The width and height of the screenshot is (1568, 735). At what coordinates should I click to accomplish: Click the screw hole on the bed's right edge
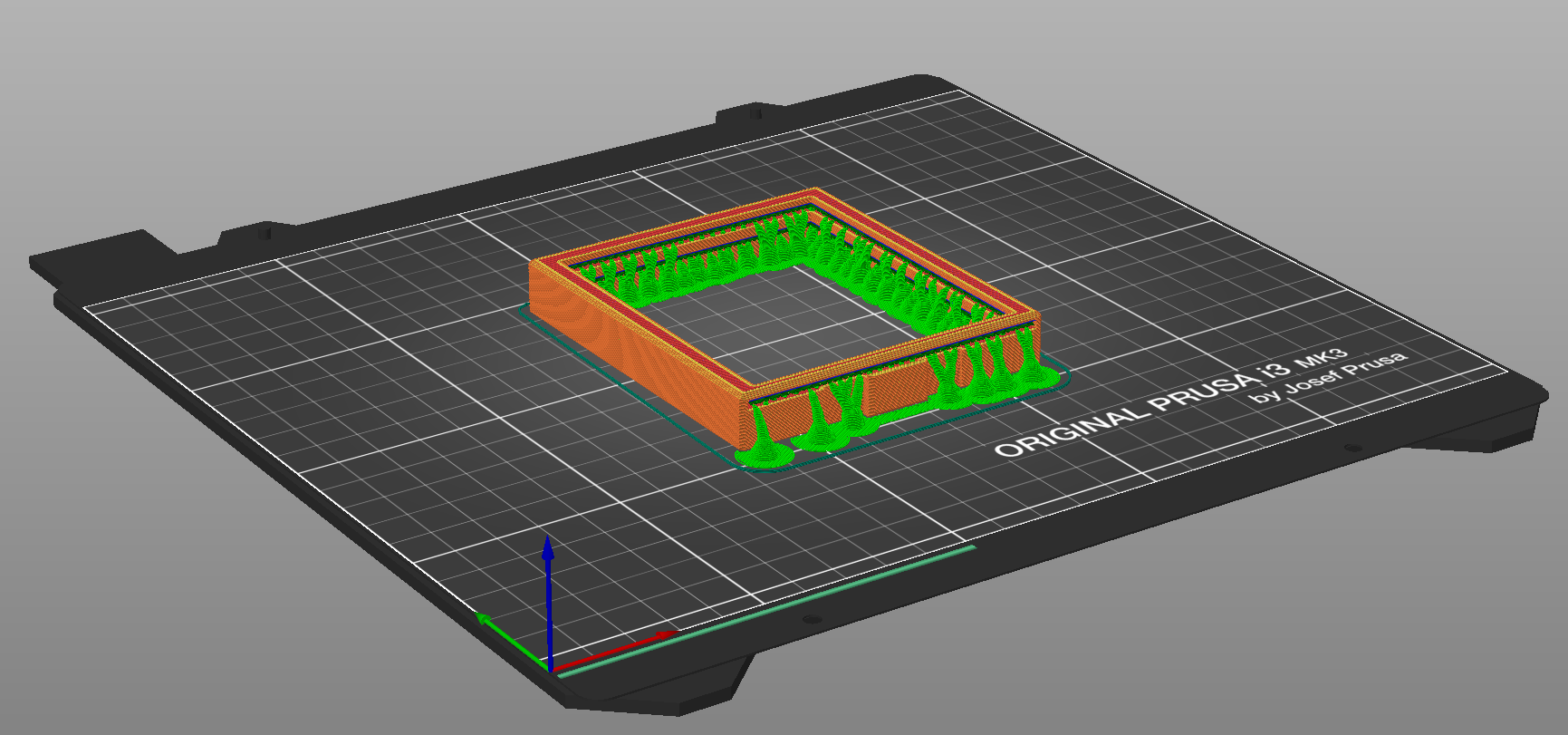pos(1352,448)
